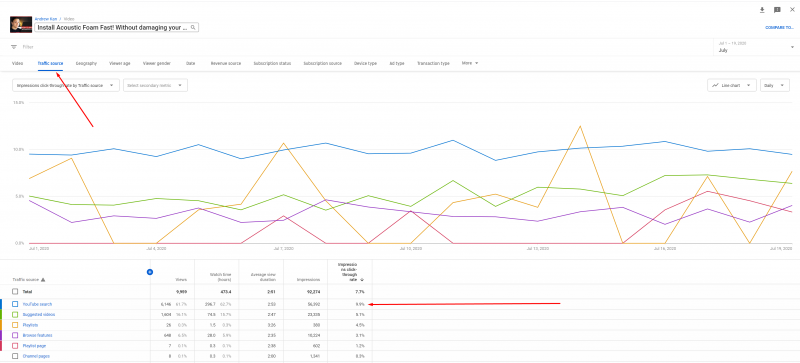This screenshot has height=363, width=800.
Task: Open the Subscription status tab
Action: 272,63
